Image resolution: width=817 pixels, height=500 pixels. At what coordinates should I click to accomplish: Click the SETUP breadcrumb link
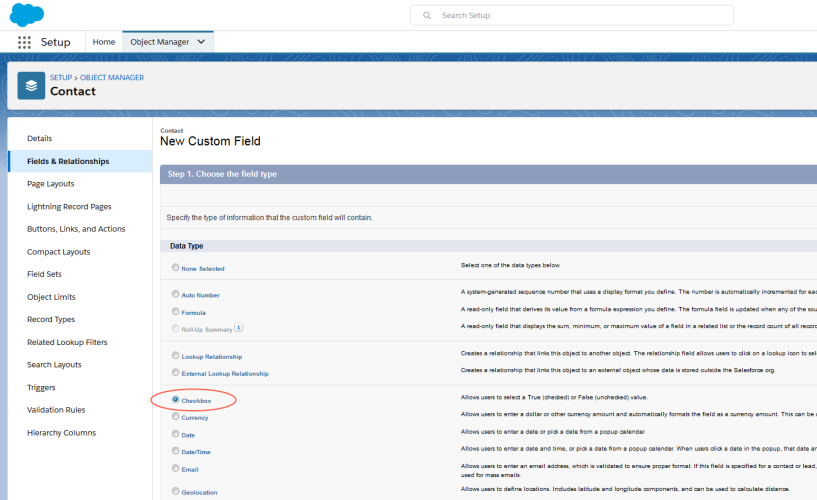click(61, 77)
